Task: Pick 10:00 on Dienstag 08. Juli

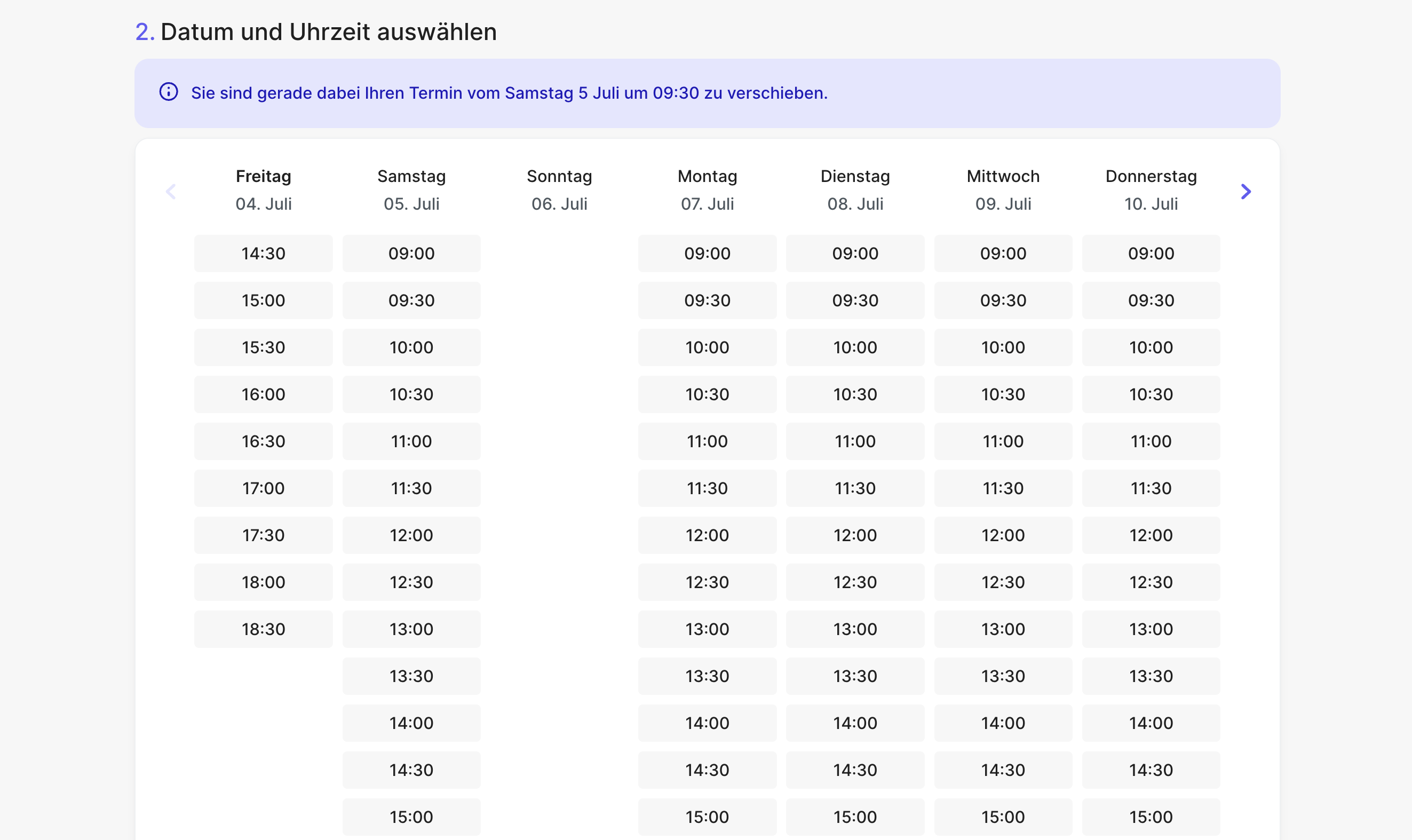Action: pos(856,347)
